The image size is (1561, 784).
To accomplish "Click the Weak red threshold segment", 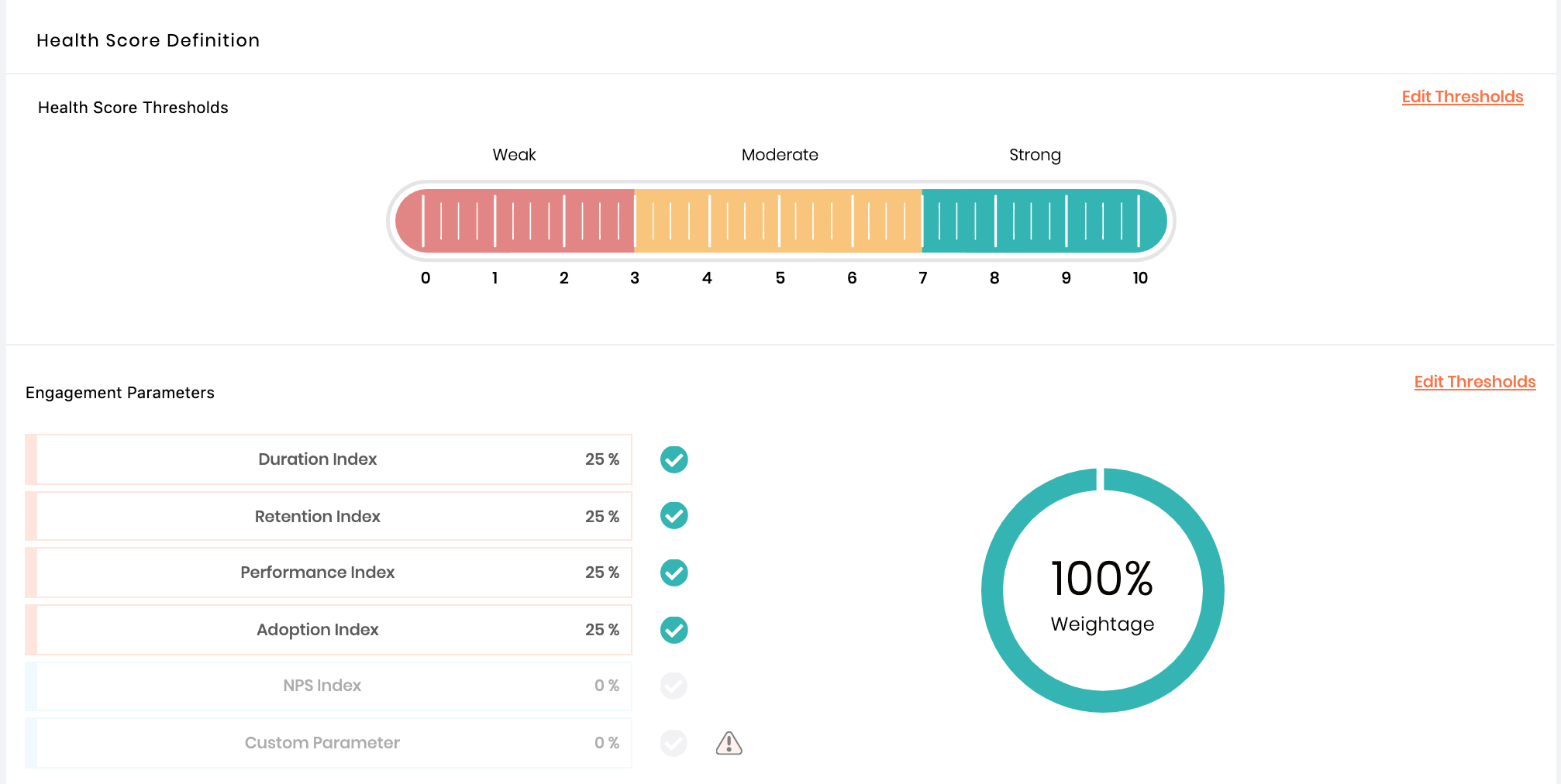I will click(515, 221).
